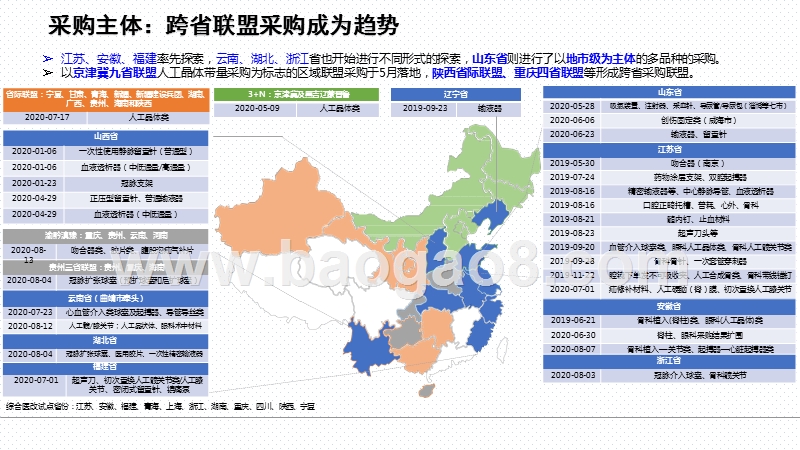Select the 浙江省 table header
The width and height of the screenshot is (800, 450).
[x=669, y=361]
